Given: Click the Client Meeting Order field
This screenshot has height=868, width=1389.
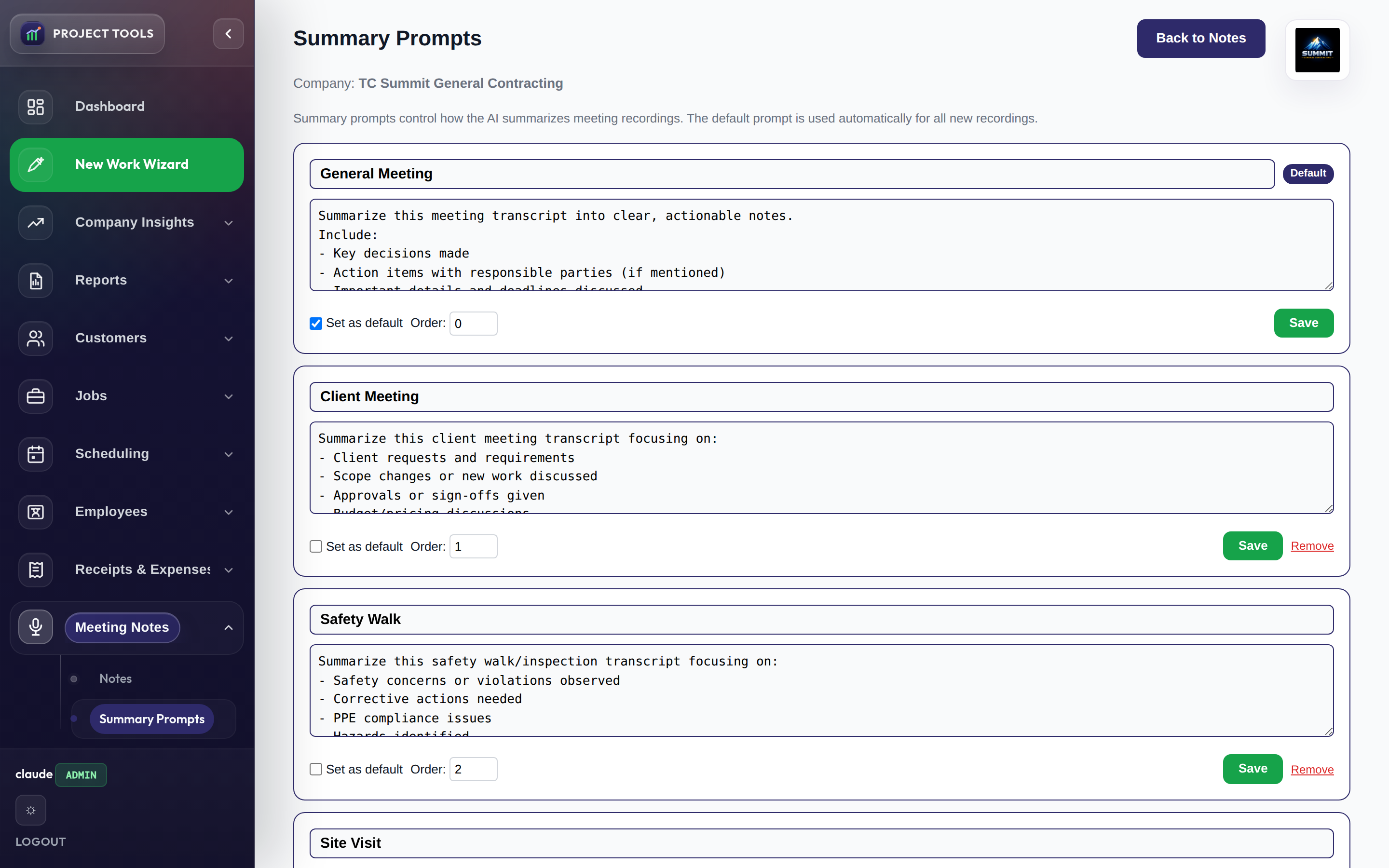Looking at the screenshot, I should [473, 546].
